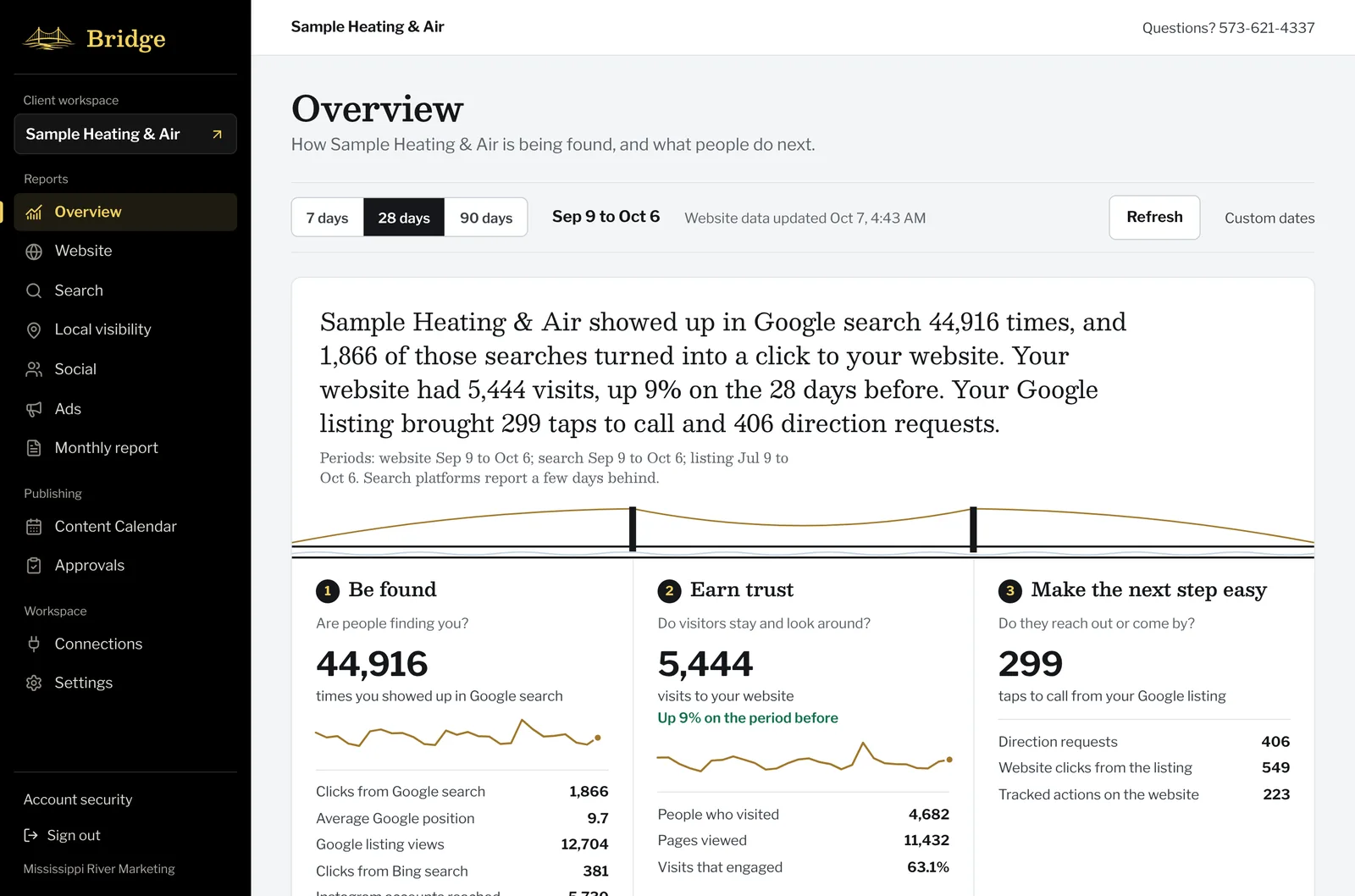The image size is (1355, 896).
Task: Open the Website report
Action: (x=125, y=251)
